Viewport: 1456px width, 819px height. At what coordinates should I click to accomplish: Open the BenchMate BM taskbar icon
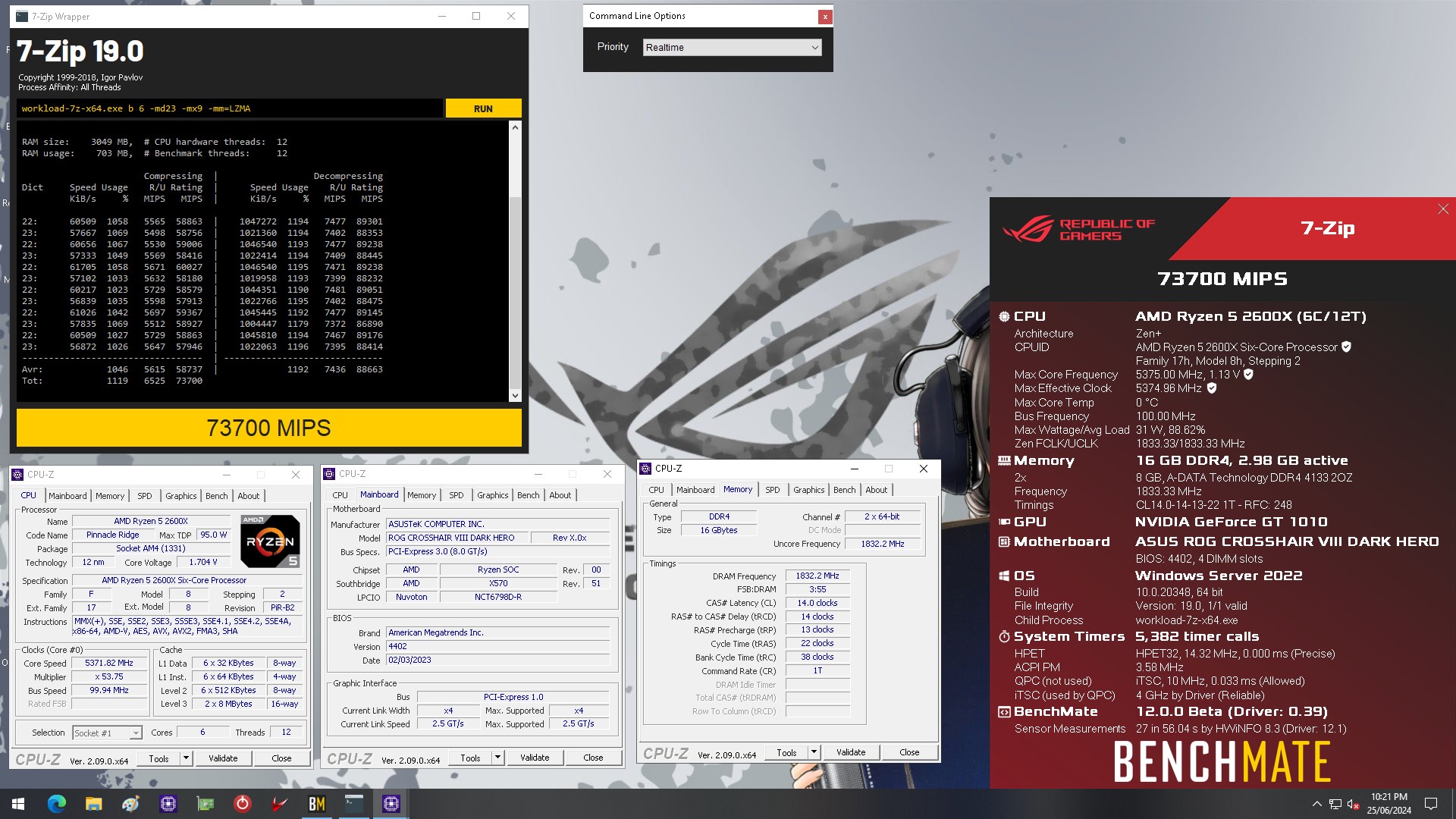(316, 804)
